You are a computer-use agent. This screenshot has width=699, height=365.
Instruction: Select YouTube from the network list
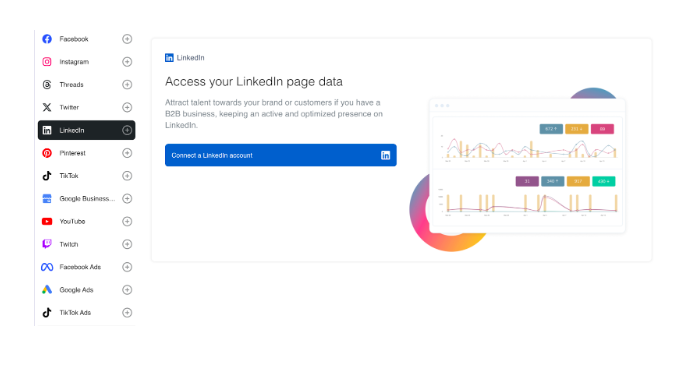[x=86, y=221]
